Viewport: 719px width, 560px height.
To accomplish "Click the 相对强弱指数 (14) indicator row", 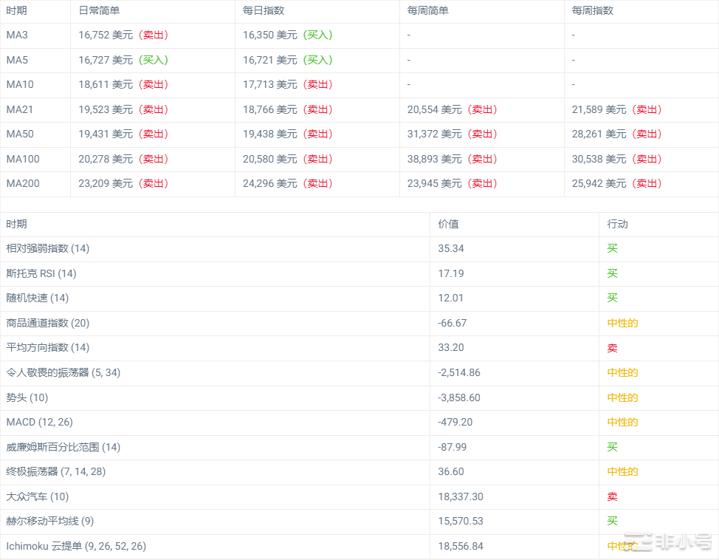I will point(47,249).
